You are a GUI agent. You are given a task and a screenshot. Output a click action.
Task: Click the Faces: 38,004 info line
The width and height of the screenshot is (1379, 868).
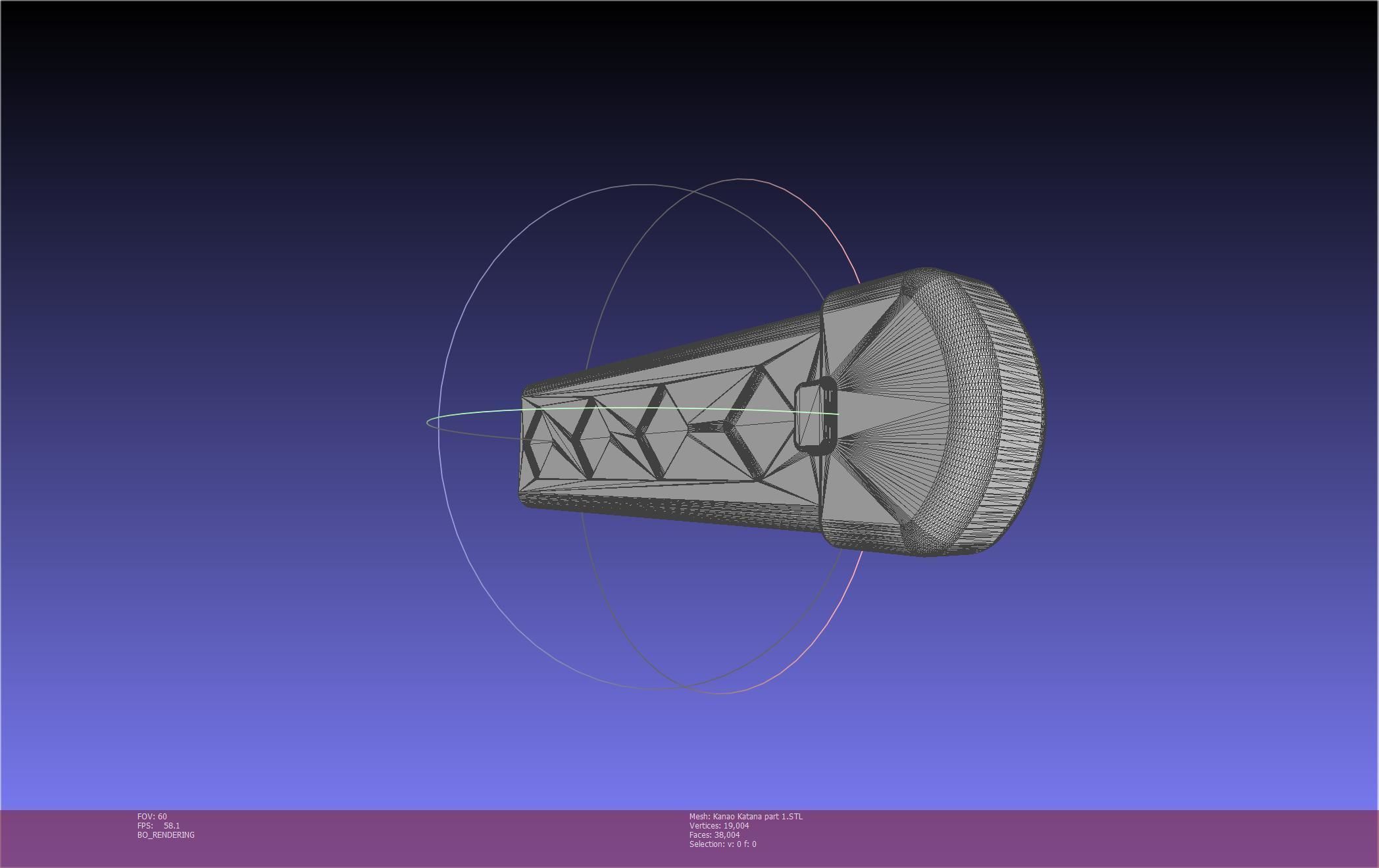(x=715, y=834)
